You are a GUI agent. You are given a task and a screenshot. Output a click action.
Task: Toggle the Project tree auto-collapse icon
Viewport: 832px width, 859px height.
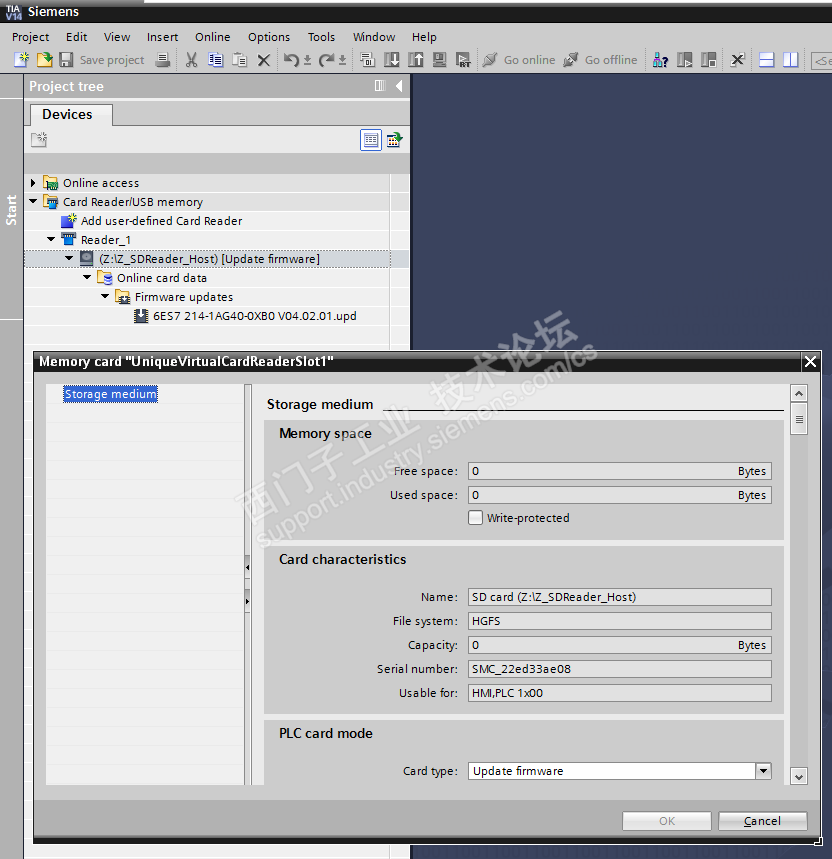pyautogui.click(x=380, y=85)
